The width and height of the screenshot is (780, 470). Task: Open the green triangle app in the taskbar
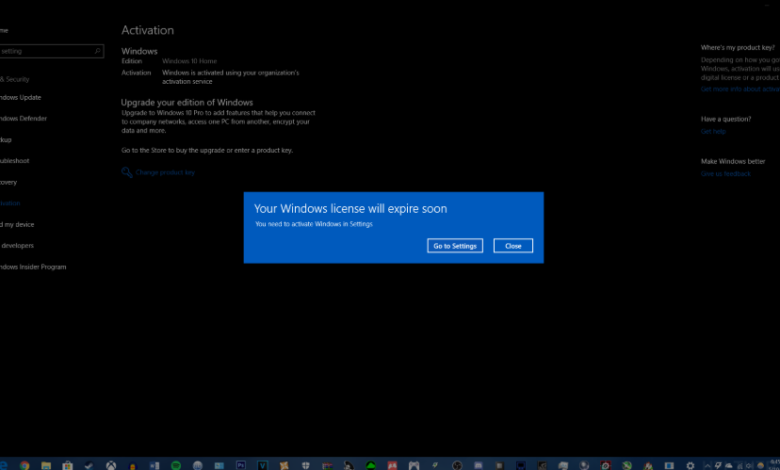(371, 466)
